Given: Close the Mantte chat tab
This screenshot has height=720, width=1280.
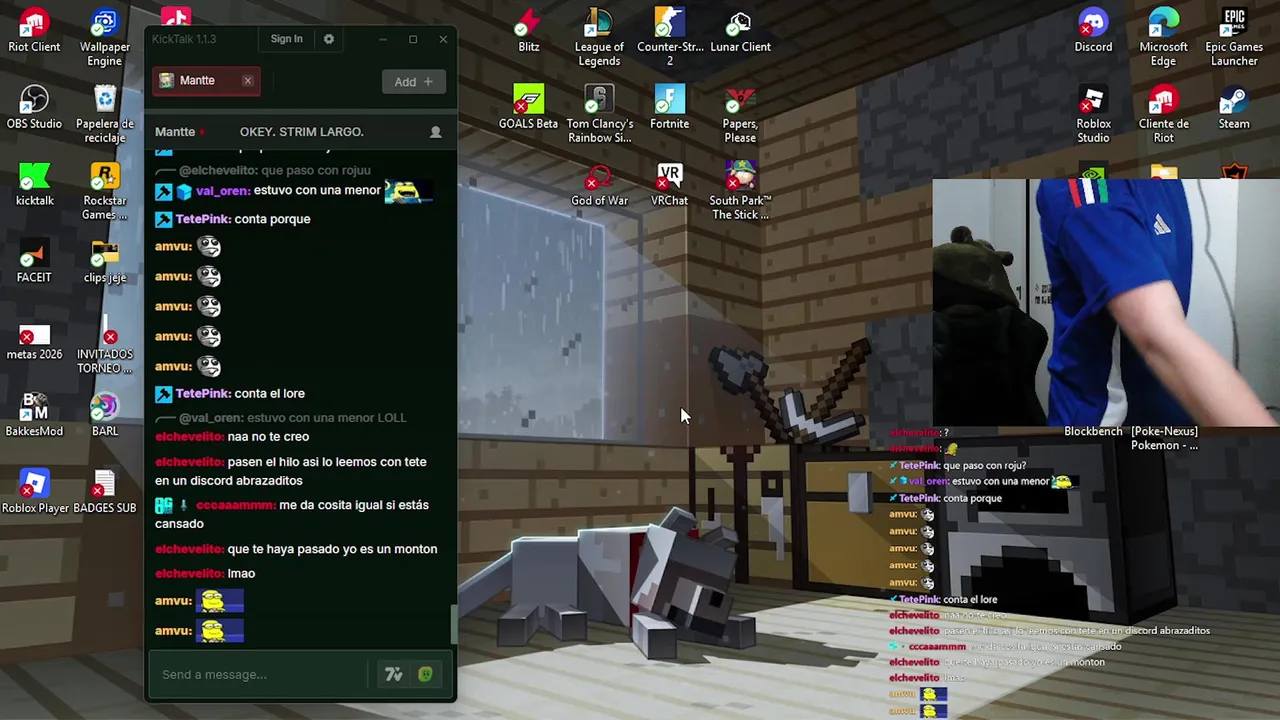Looking at the screenshot, I should [x=248, y=81].
